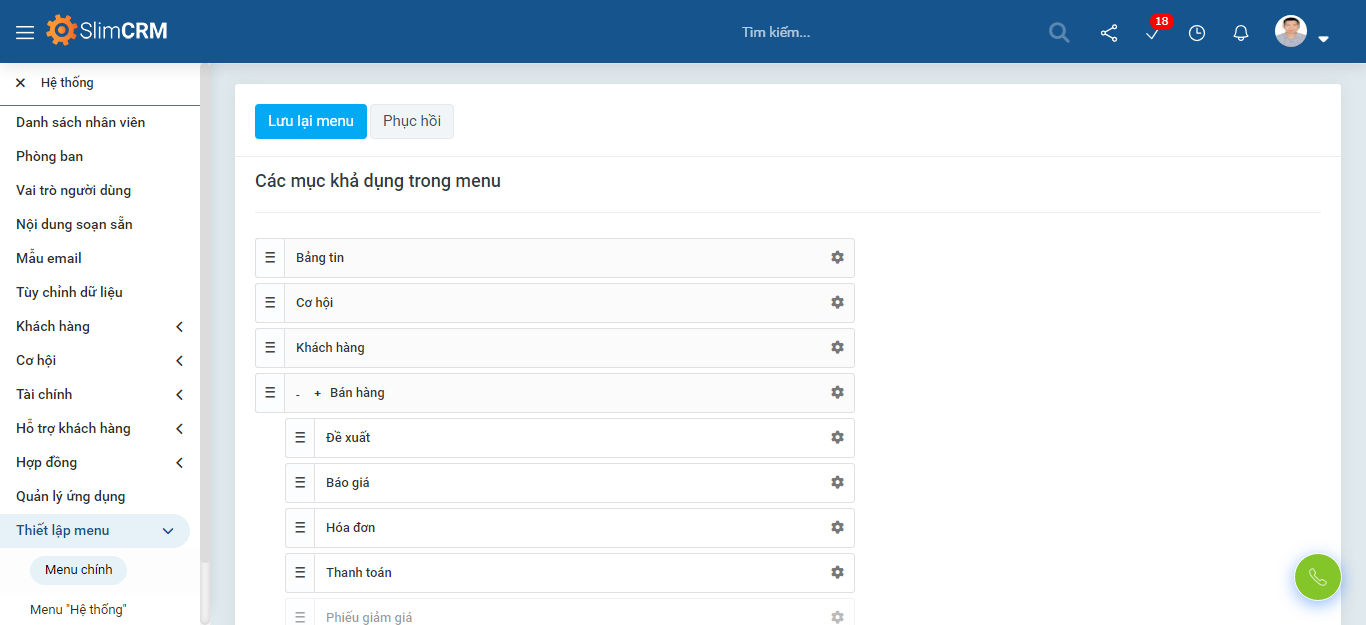Open the notifications bell icon
This screenshot has height=625, width=1366.
click(x=1241, y=33)
